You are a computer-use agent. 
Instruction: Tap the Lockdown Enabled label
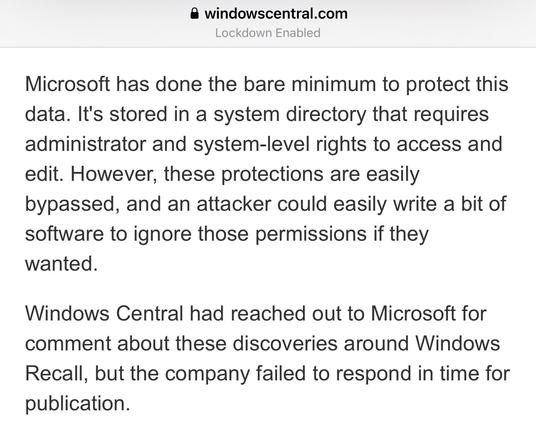(x=268, y=33)
